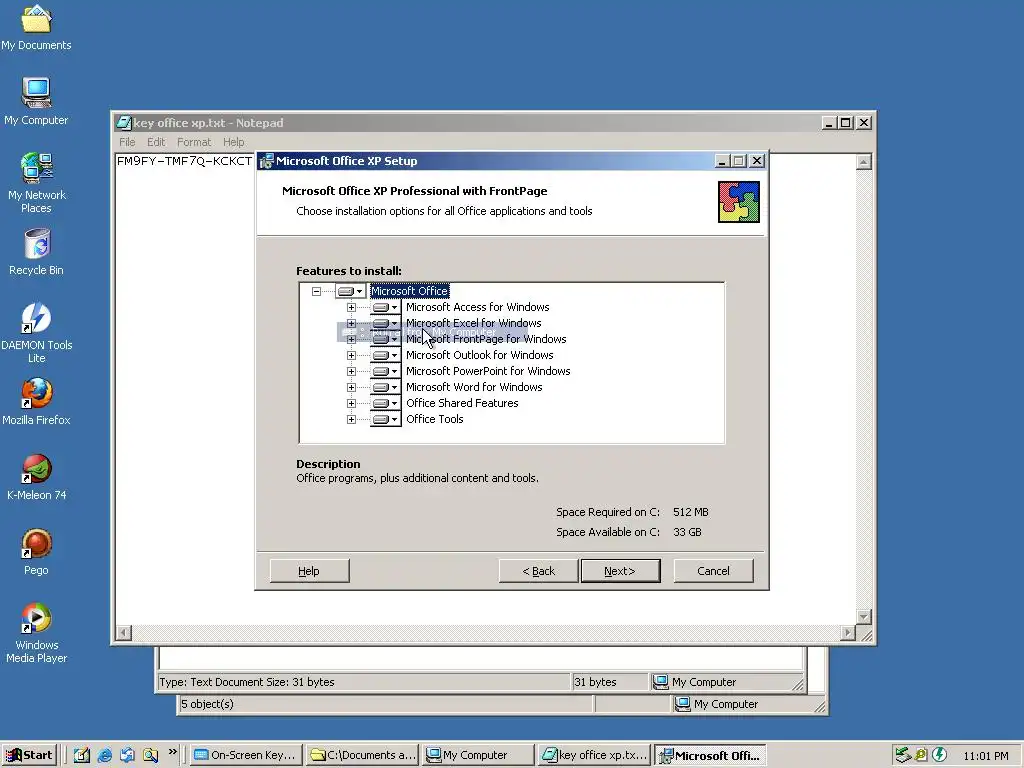Expand Microsoft Word for Windows node

point(351,387)
